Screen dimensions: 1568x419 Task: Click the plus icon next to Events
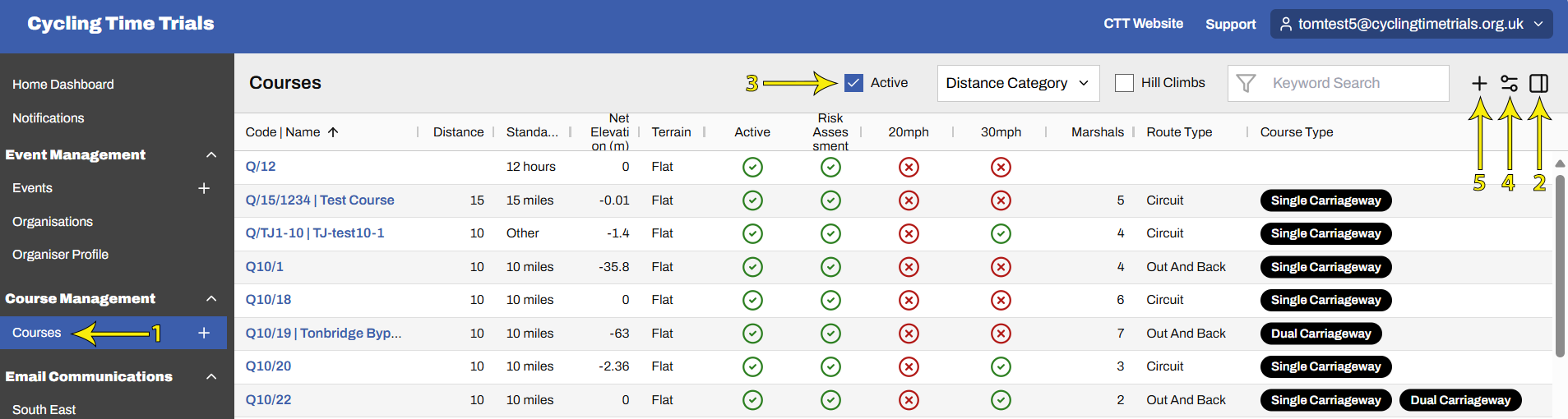204,188
